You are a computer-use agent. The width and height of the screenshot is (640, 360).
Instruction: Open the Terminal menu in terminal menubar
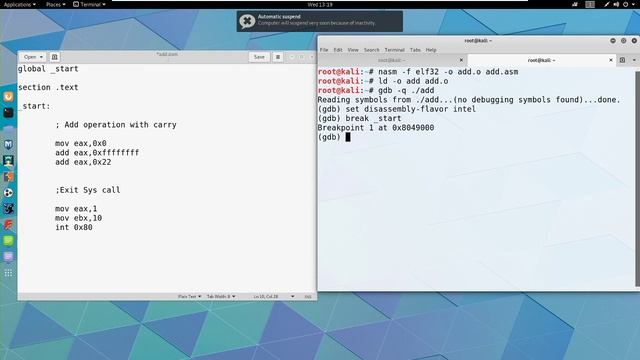point(394,50)
